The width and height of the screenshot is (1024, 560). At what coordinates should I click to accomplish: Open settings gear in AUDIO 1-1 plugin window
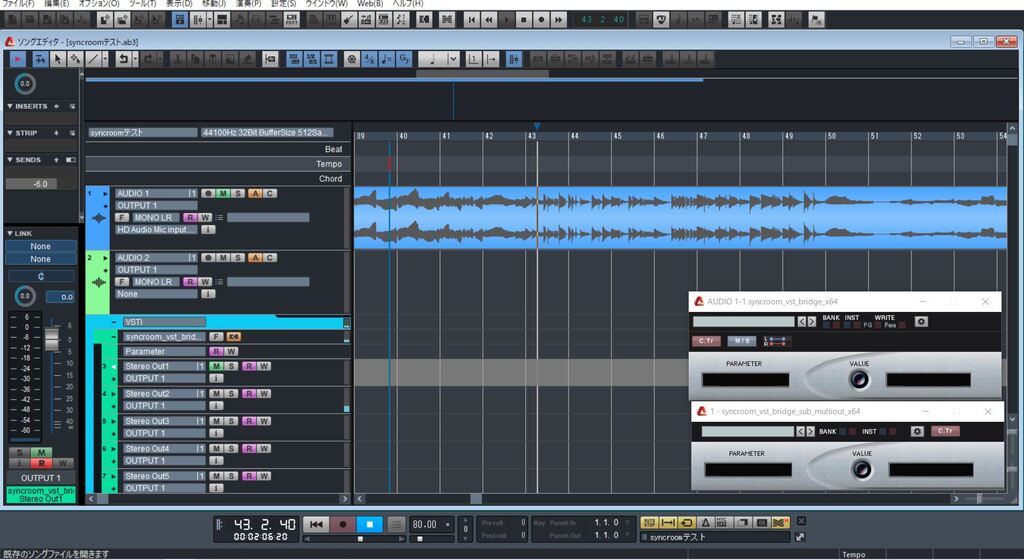tap(921, 321)
